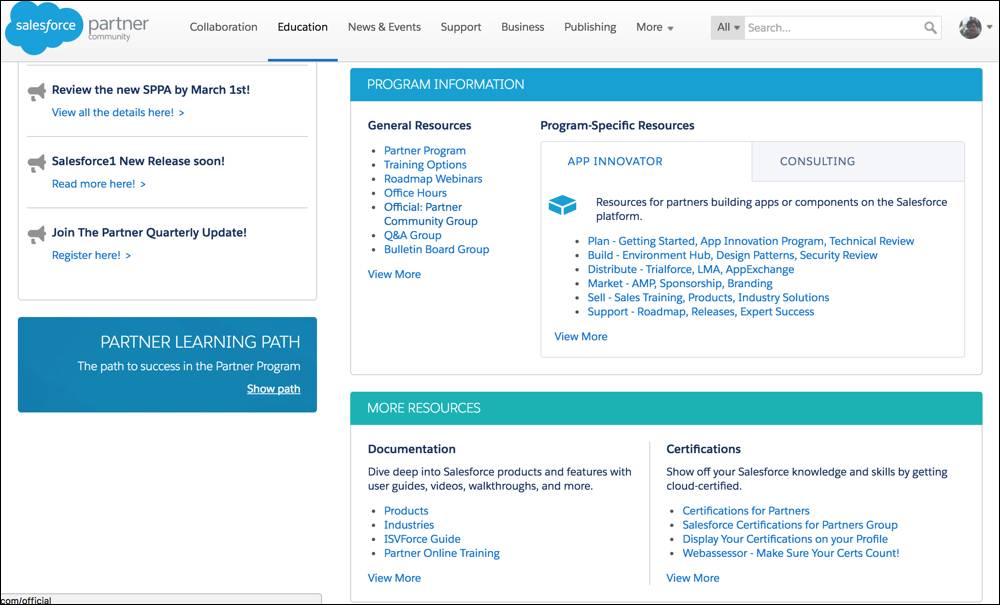1000x605 pixels.
Task: Click Read more here link
Action: [99, 184]
